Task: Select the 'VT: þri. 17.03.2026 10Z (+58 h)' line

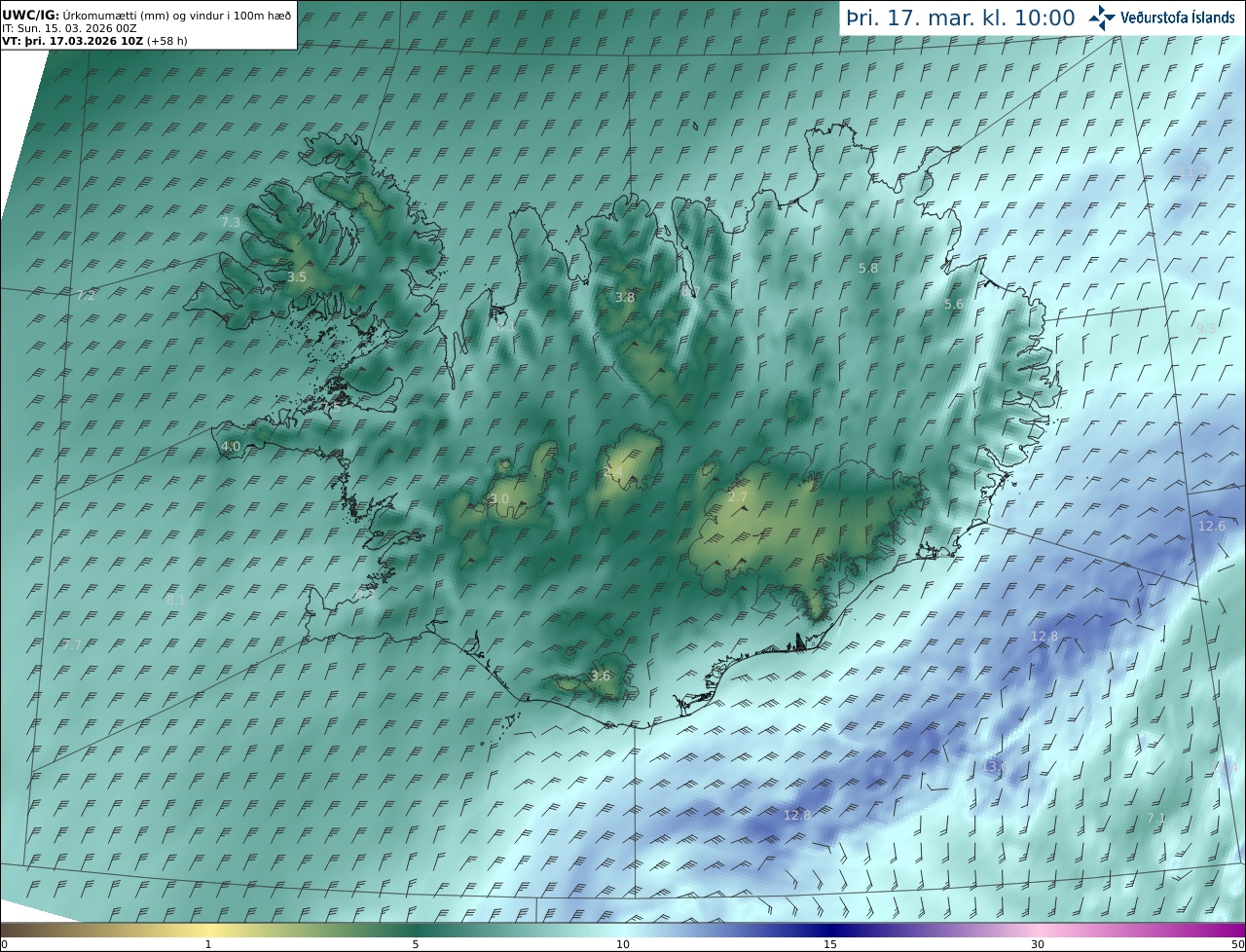Action: point(94,41)
